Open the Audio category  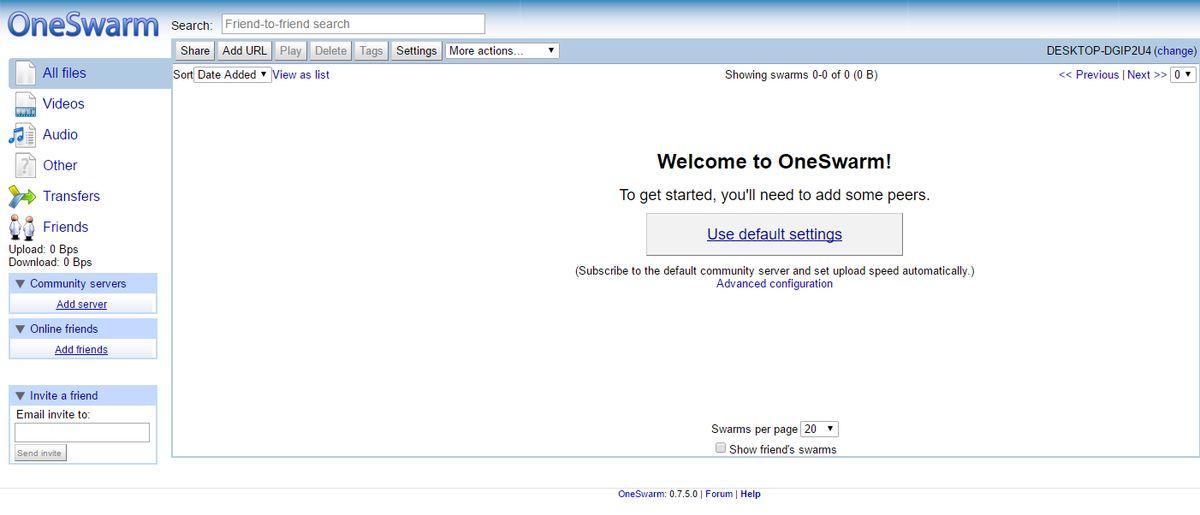[60, 135]
